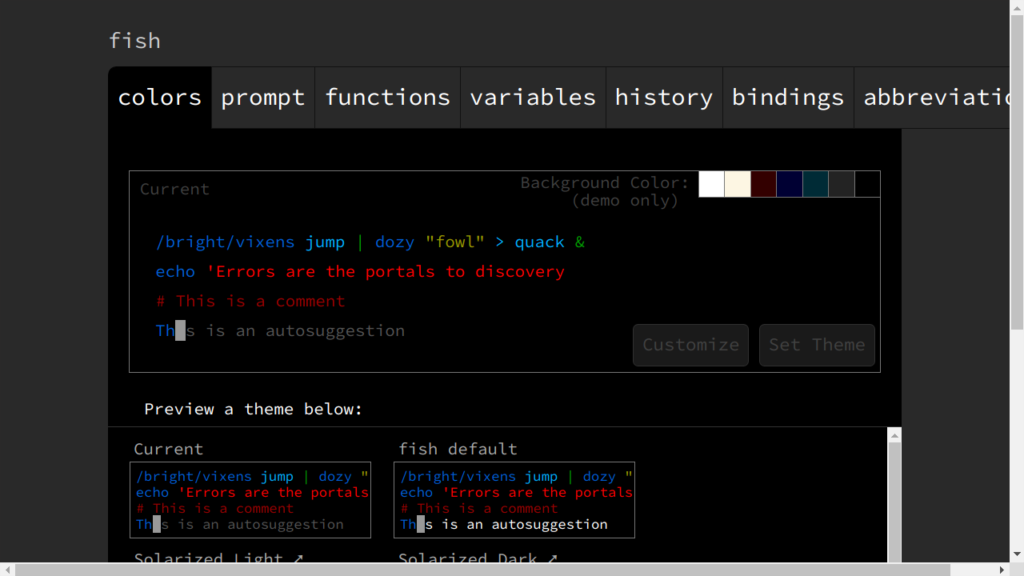Choose the cream background color swatch
1024x576 pixels.
pos(737,184)
